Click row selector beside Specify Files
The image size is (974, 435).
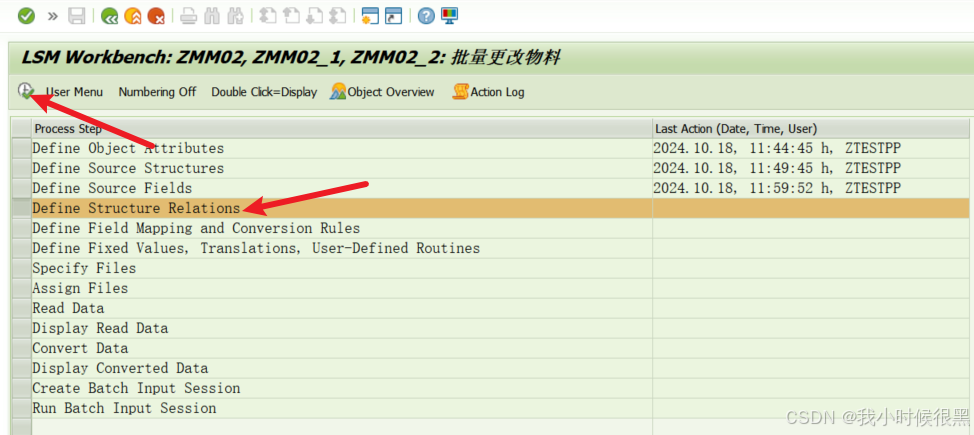[x=22, y=268]
